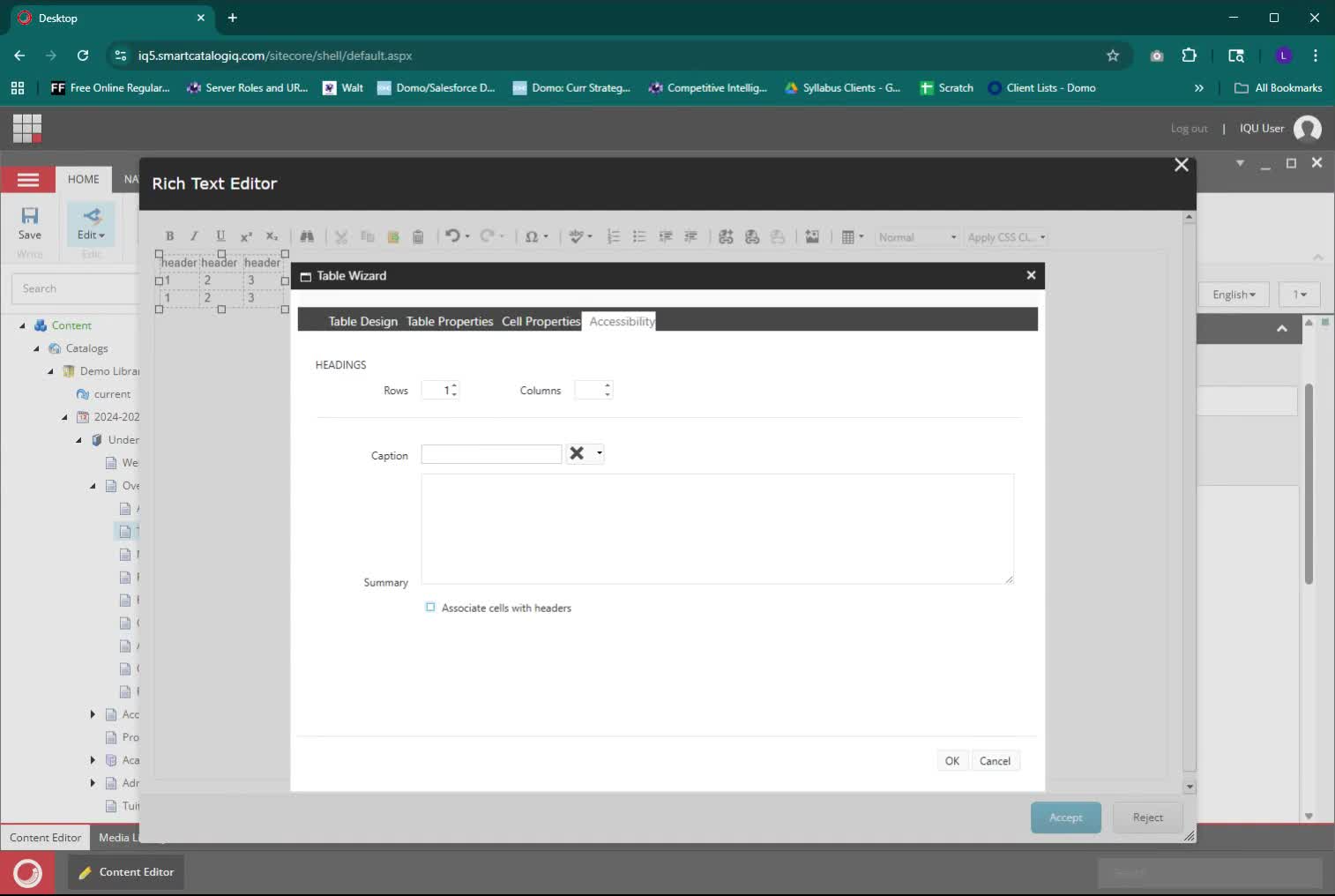Click the Outdent icon in toolbar
The height and width of the screenshot is (896, 1335).
[x=691, y=236]
